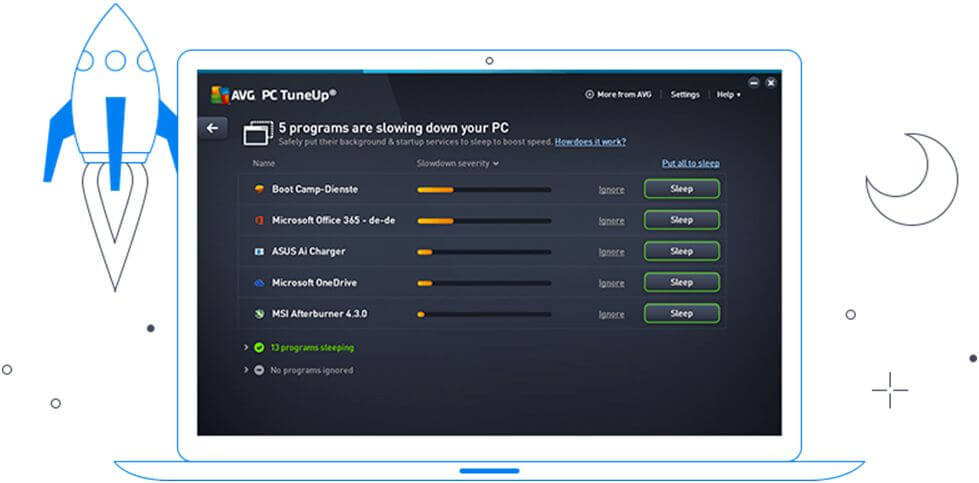Select the MSI Afterburner 4.3.0 text

coord(319,314)
